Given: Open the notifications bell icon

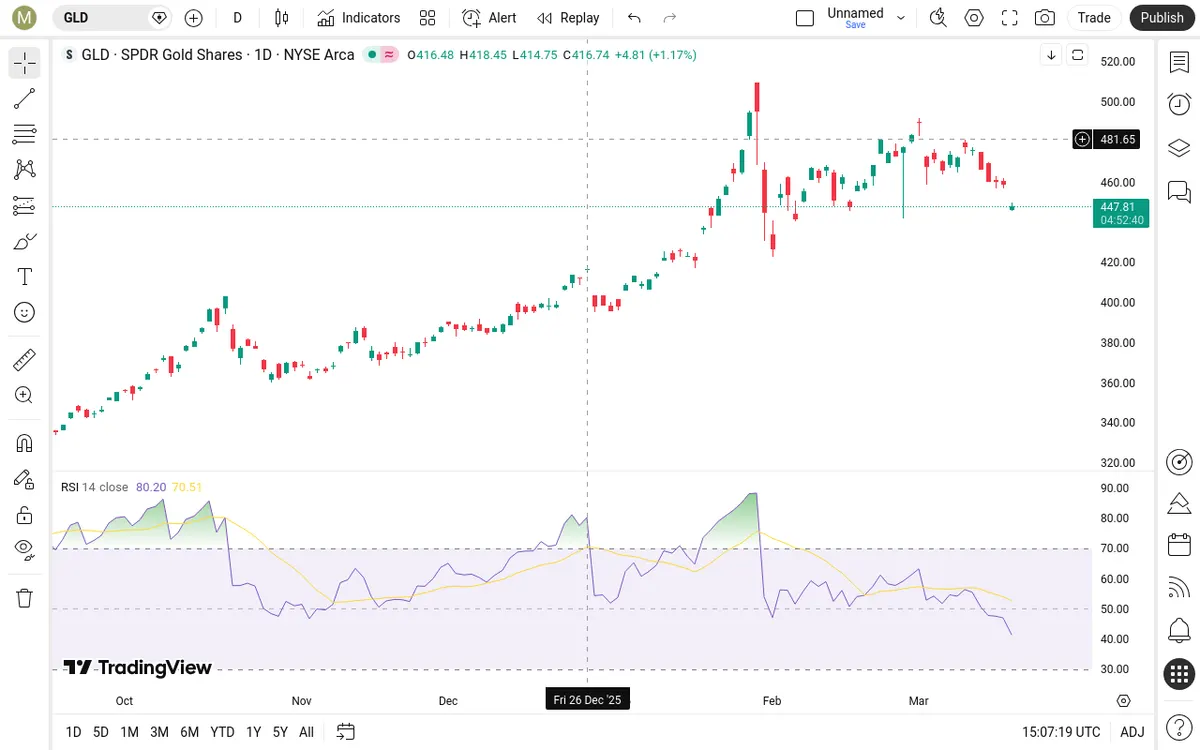Looking at the screenshot, I should click(1179, 631).
